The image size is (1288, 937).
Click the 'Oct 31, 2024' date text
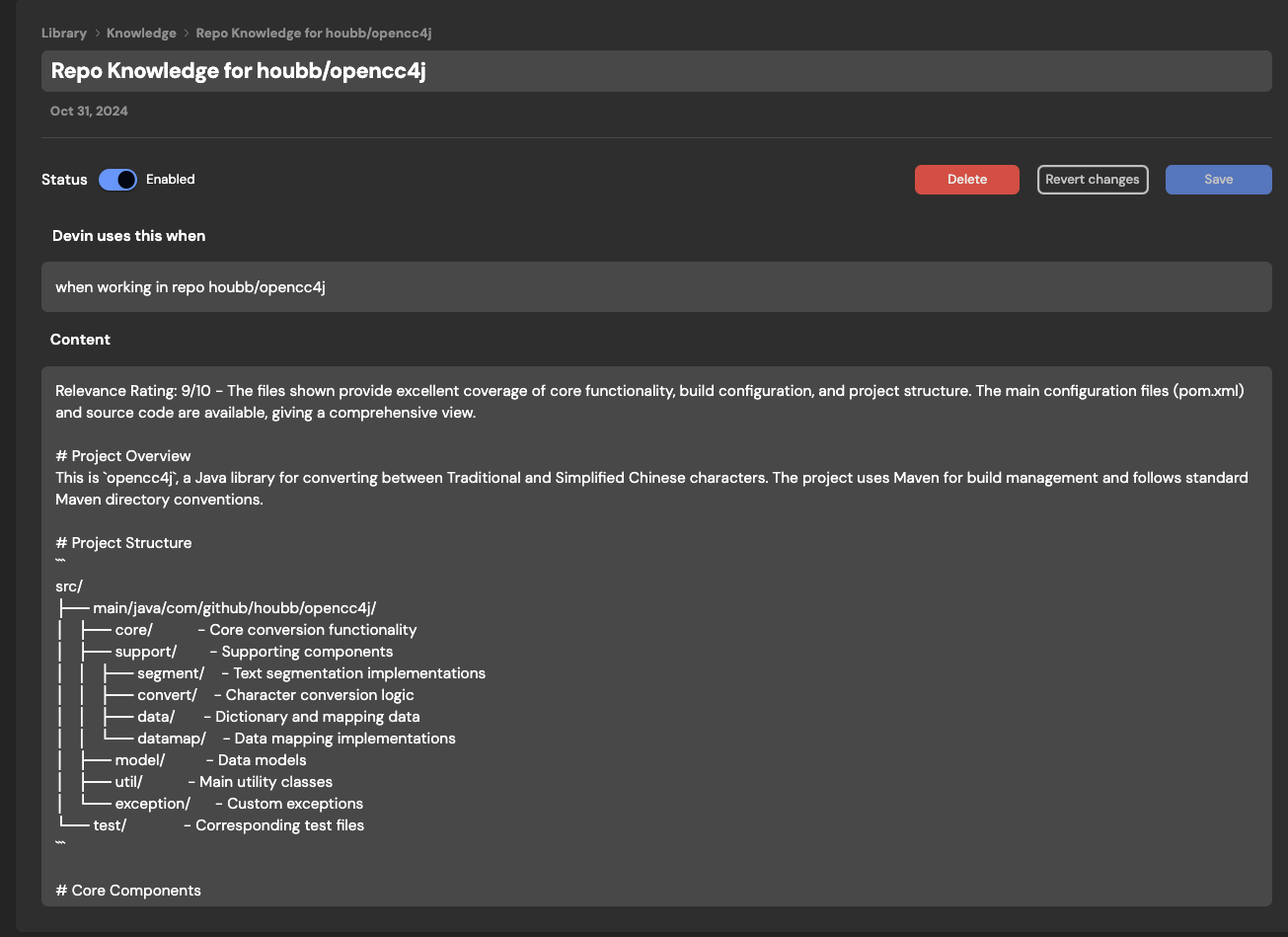[x=89, y=112]
